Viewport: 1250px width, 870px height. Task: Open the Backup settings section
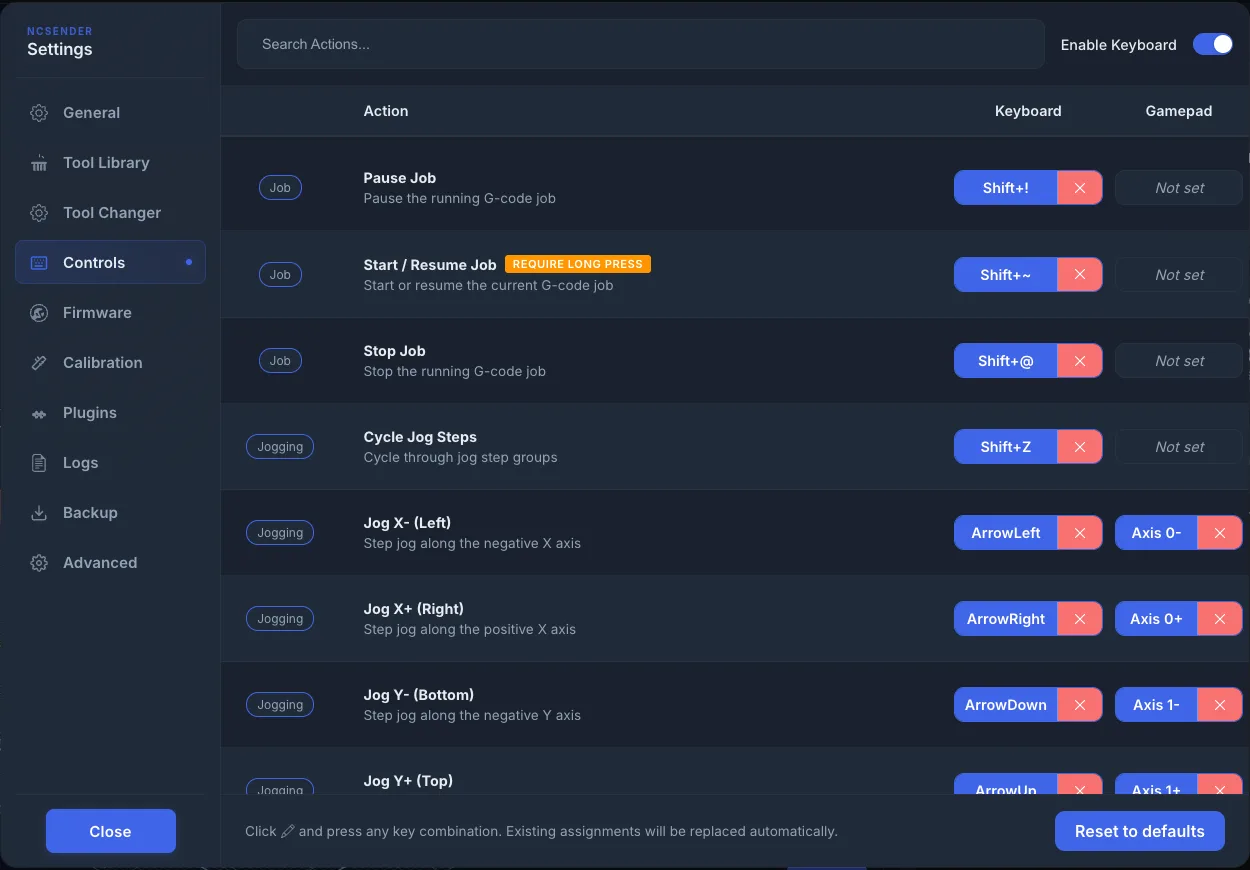pyautogui.click(x=110, y=513)
